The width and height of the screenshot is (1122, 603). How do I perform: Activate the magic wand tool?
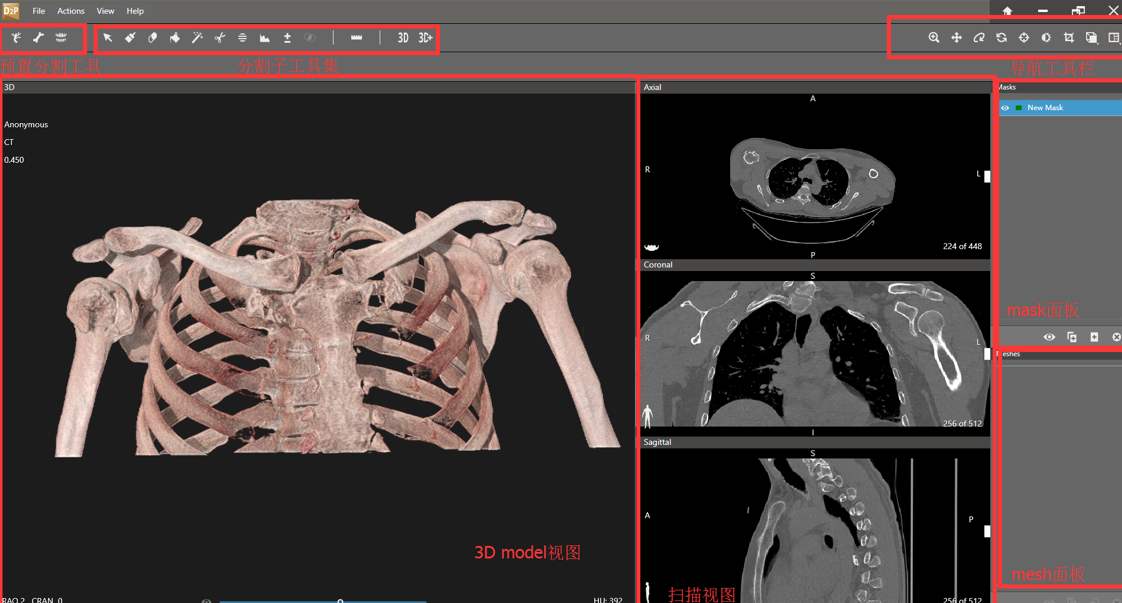coord(197,38)
